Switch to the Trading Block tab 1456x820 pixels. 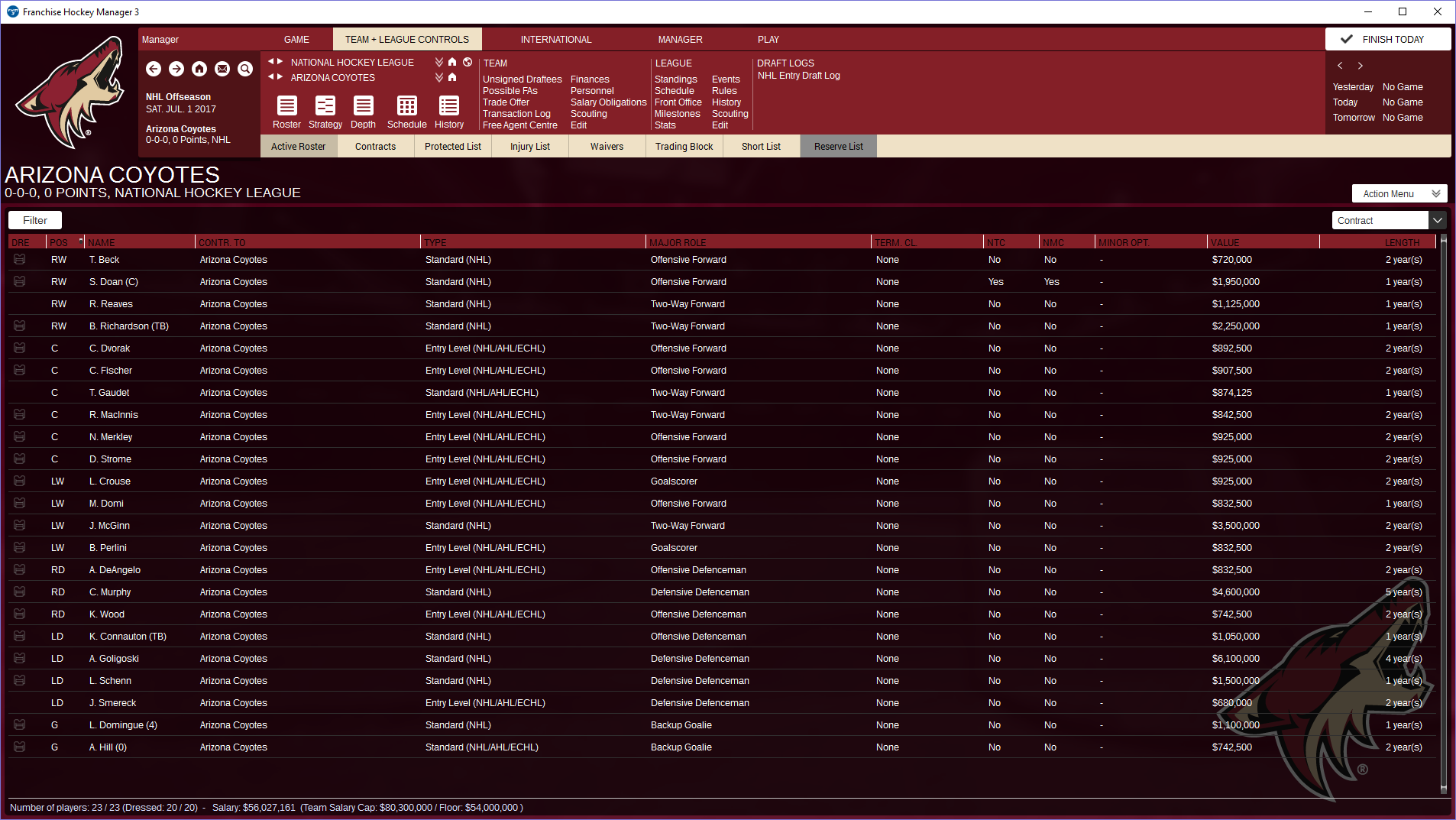[684, 147]
